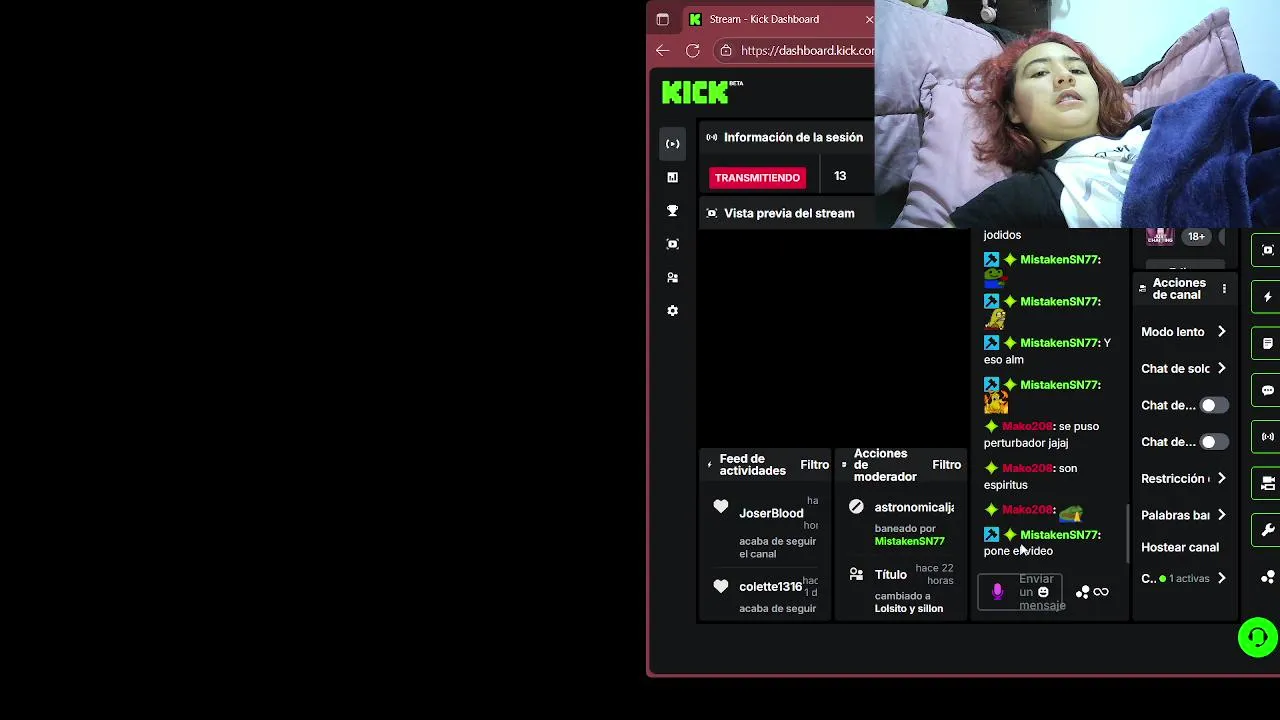This screenshot has height=720, width=1280.
Task: Click the lock icon in the address bar
Action: click(x=726, y=50)
